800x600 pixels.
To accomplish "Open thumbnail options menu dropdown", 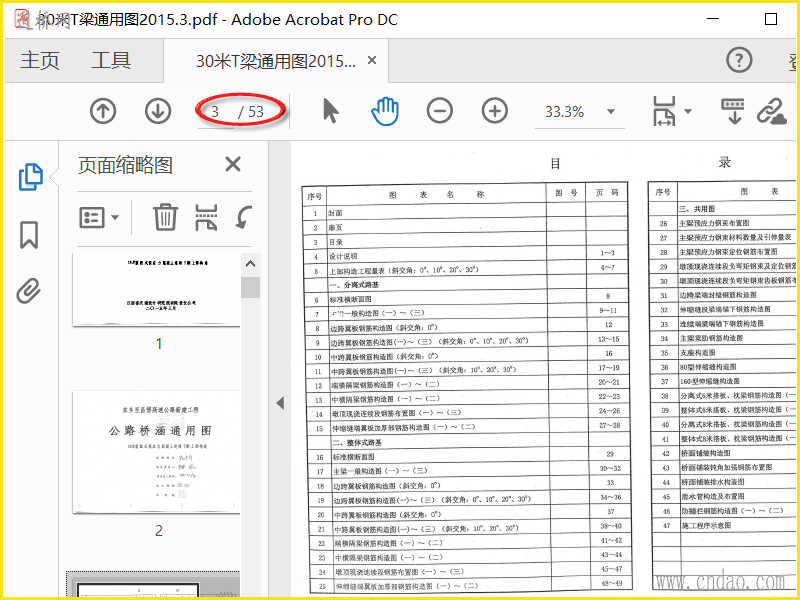I will (x=99, y=217).
